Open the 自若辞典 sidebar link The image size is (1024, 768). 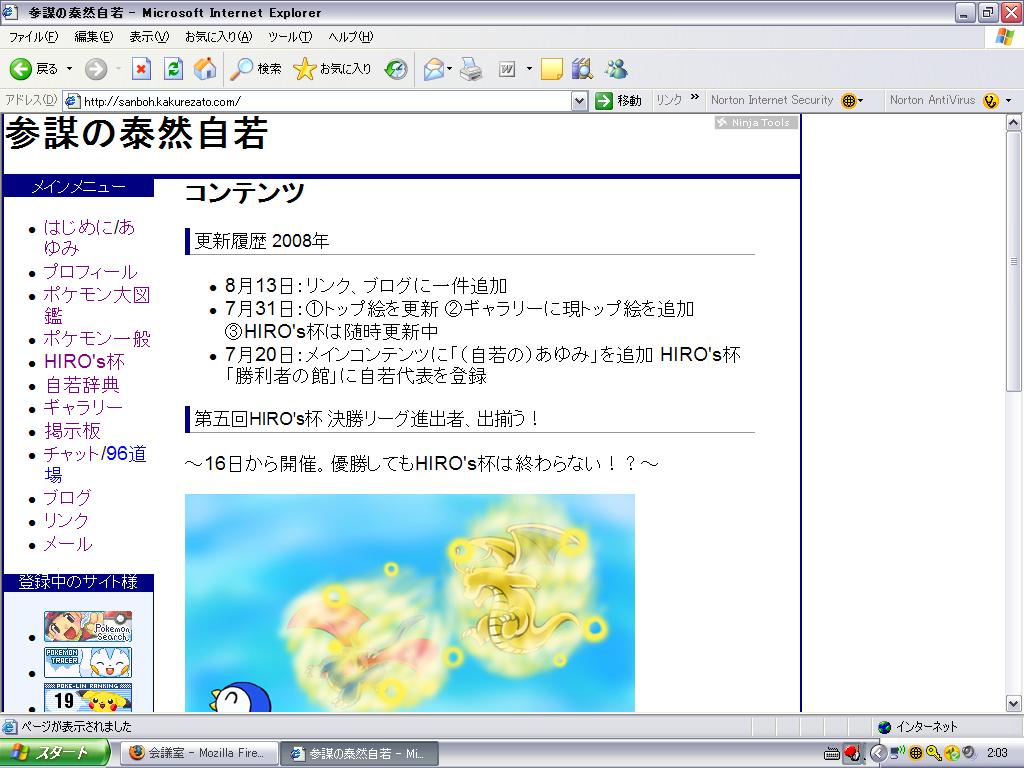(x=82, y=385)
